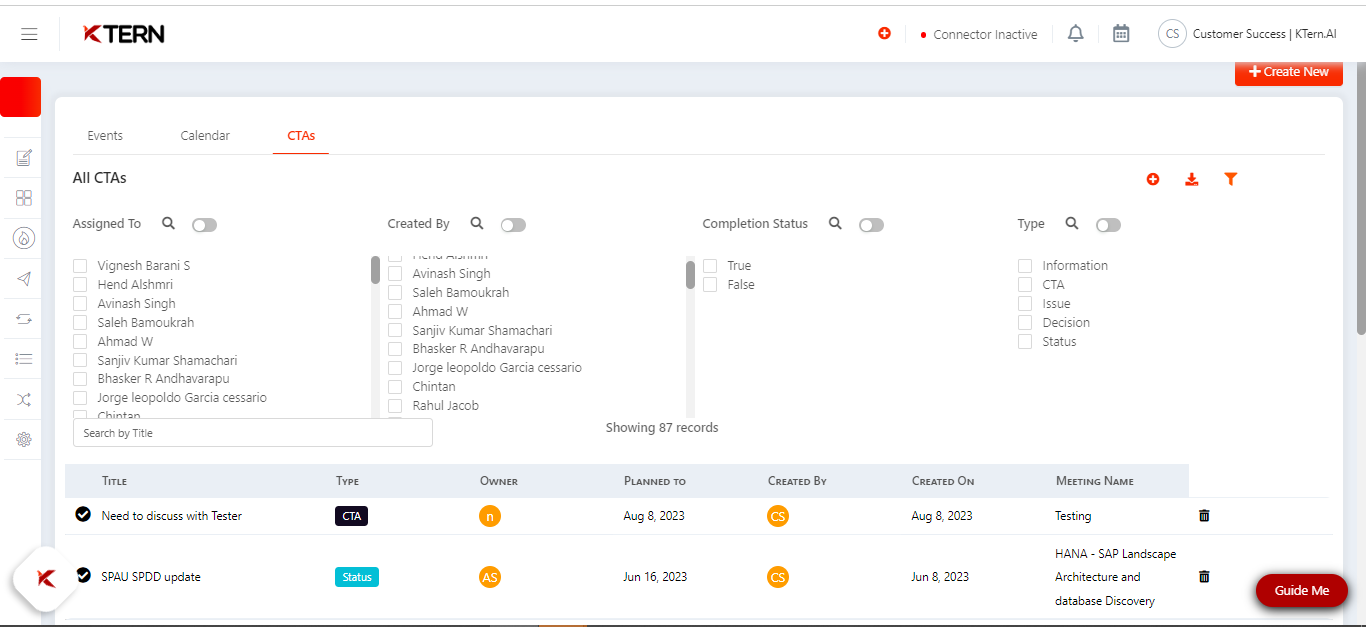Click the Connector Inactive status
Viewport: 1366px width, 627px height.
click(x=979, y=34)
